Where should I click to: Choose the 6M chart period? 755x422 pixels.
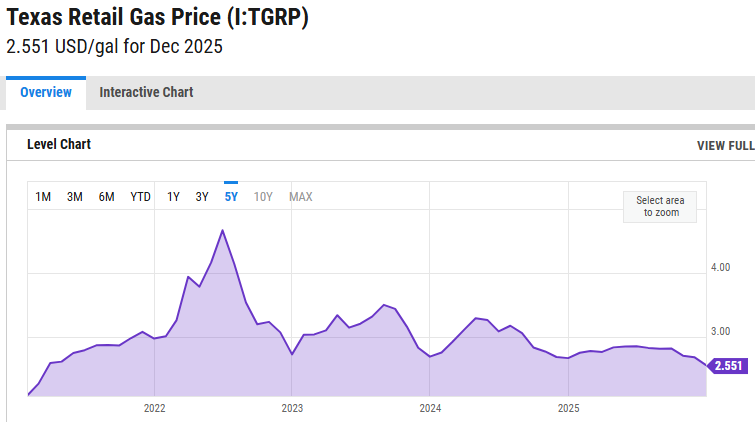(106, 197)
